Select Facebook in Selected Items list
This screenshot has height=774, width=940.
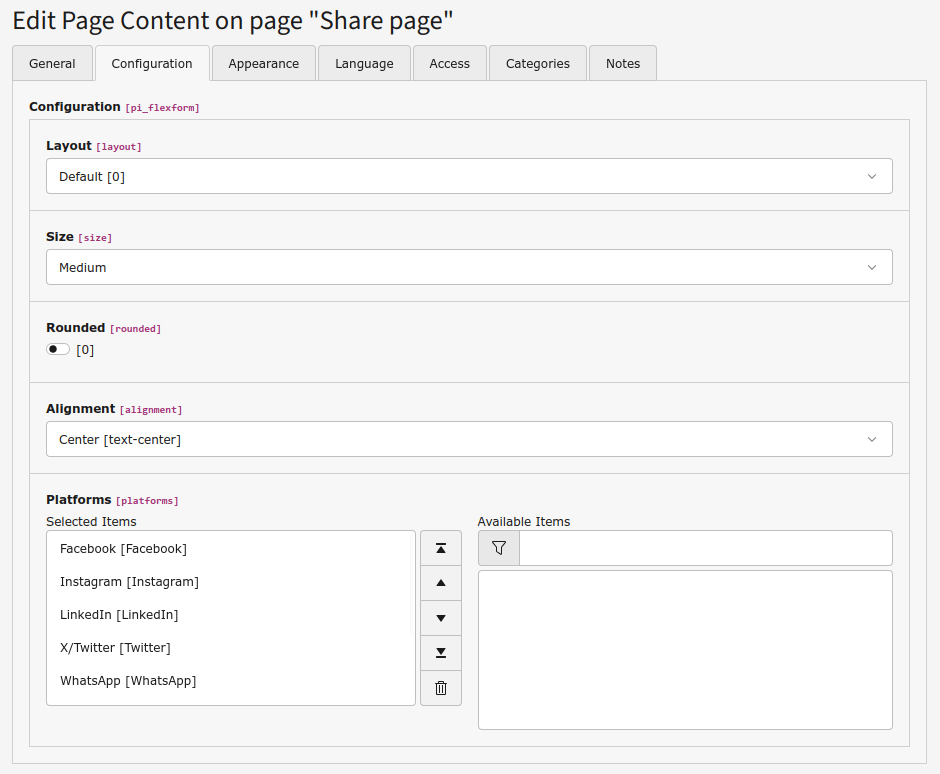123,548
